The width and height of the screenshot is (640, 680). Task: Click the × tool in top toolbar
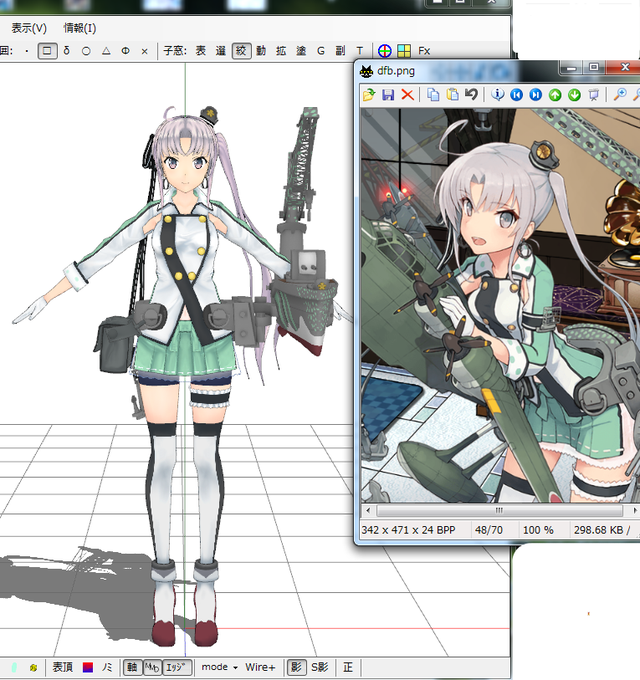tap(145, 51)
